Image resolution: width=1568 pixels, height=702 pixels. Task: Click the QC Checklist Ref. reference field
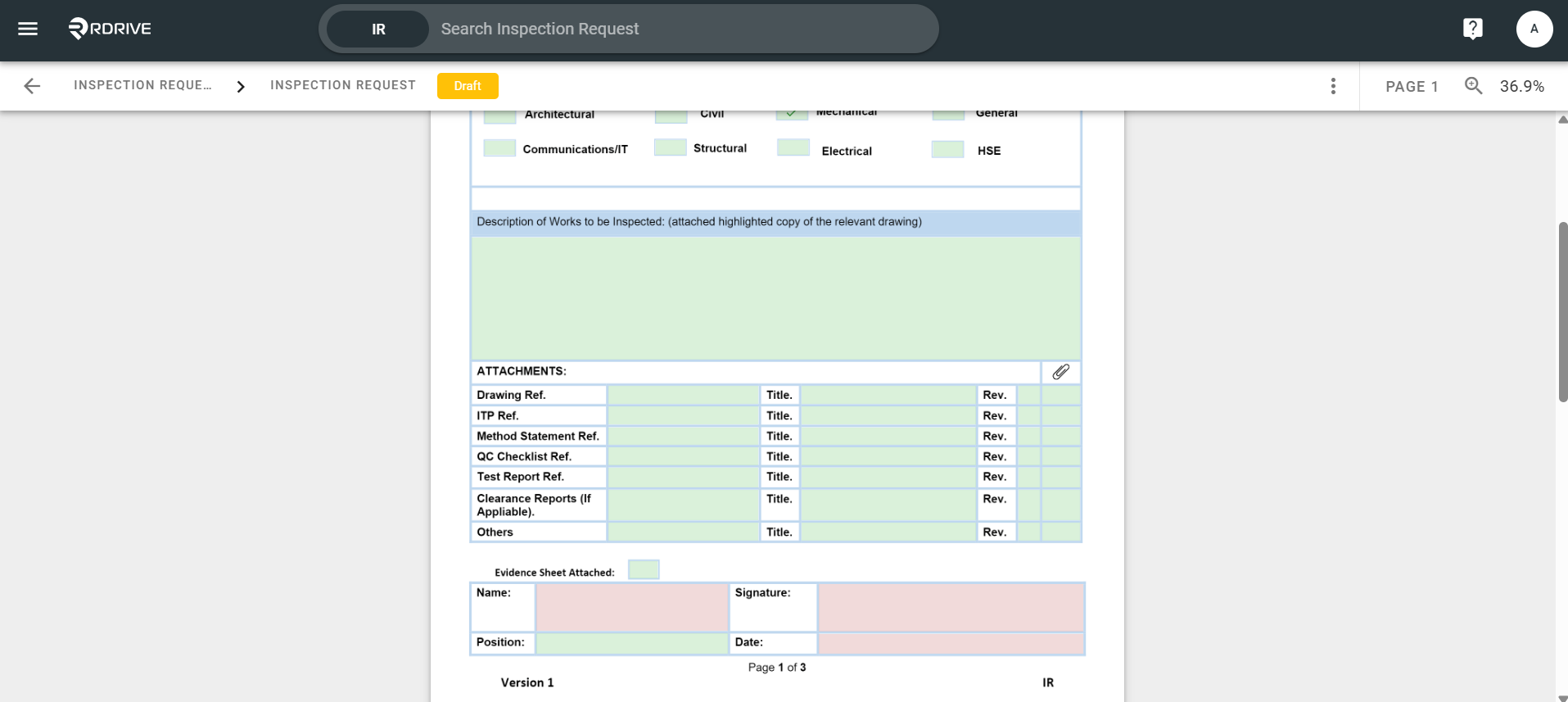(684, 456)
